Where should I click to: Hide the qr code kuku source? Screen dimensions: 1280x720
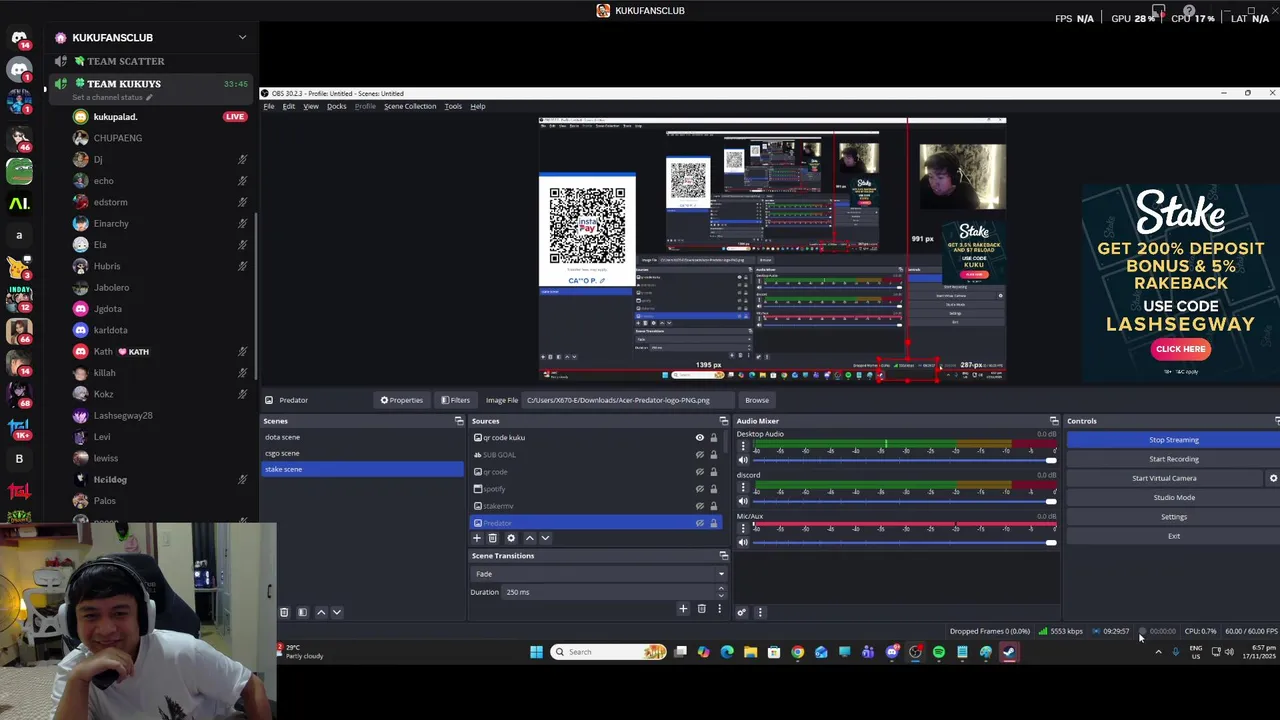pyautogui.click(x=700, y=438)
